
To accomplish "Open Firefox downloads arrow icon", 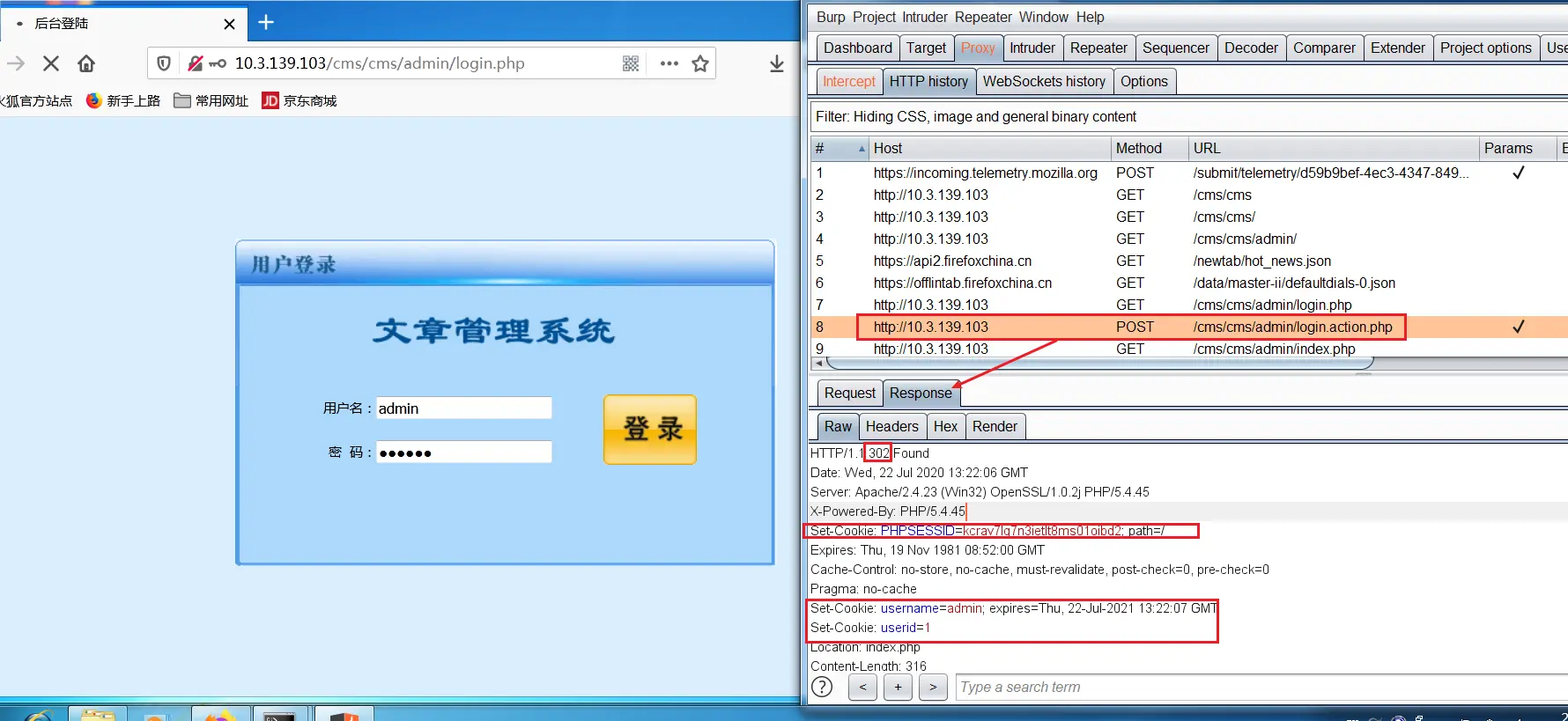I will tap(777, 63).
